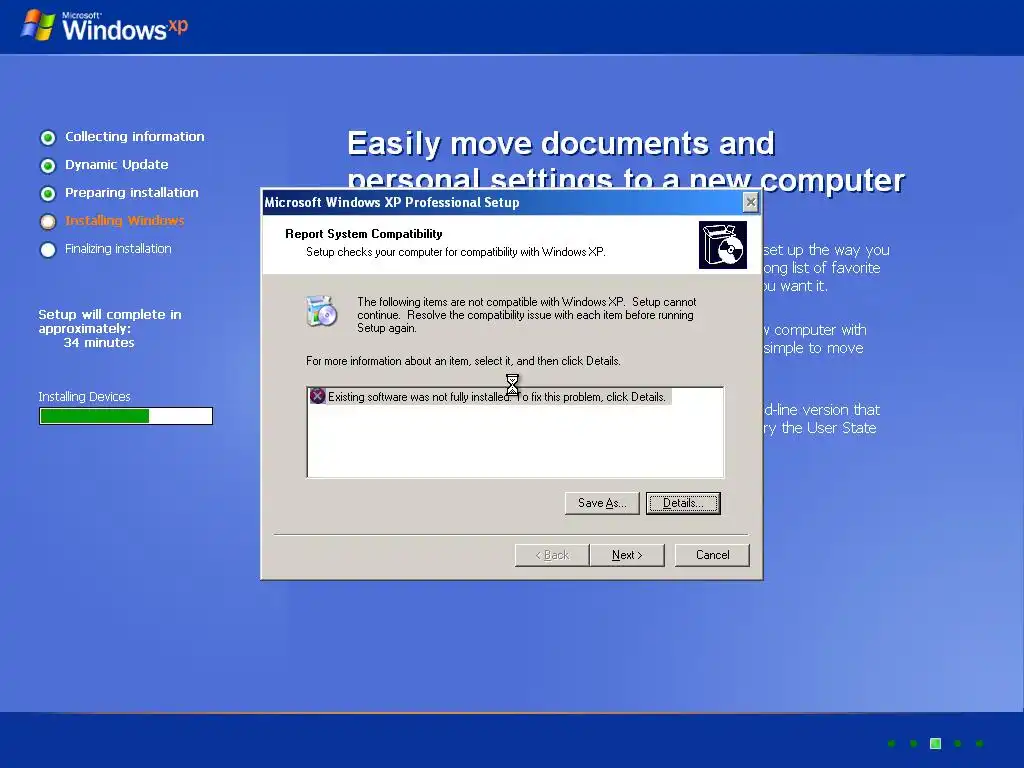This screenshot has height=768, width=1024.
Task: Click the Save As... button
Action: click(601, 503)
